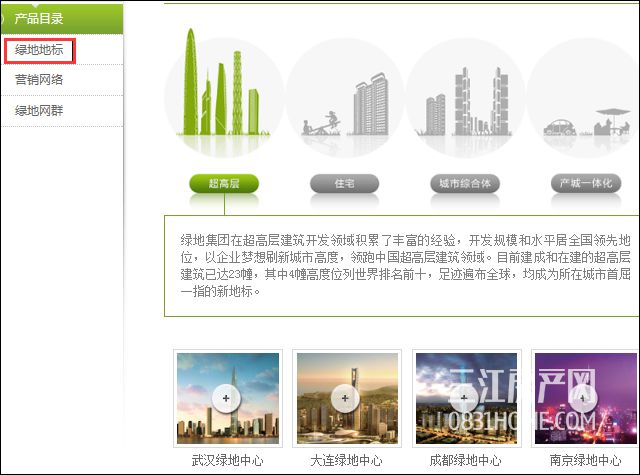Click the 南京绿地中心 caption
The image size is (640, 475).
point(585,460)
